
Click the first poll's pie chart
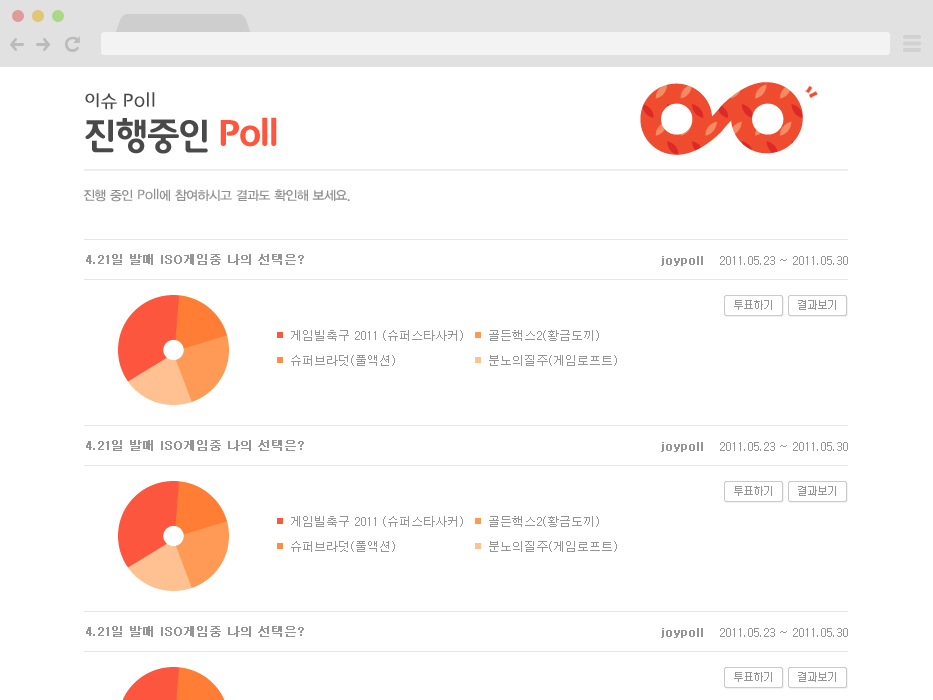pos(173,350)
